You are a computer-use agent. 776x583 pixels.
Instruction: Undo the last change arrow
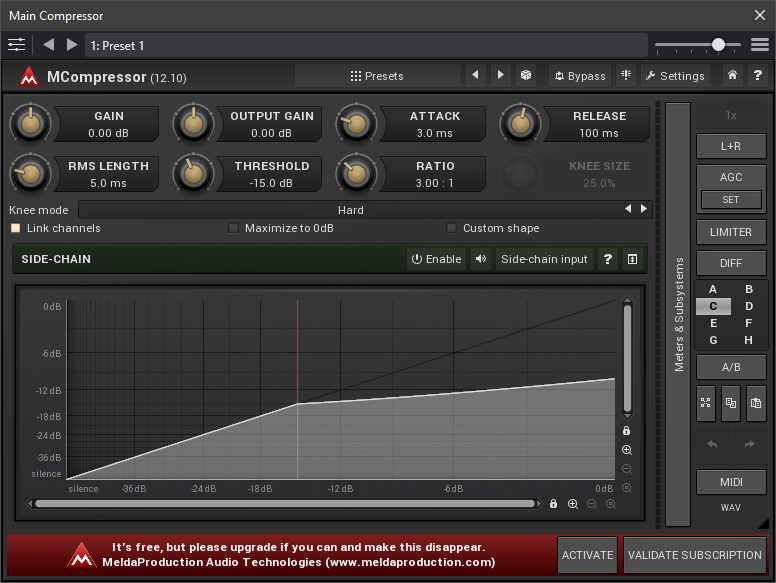(712, 445)
